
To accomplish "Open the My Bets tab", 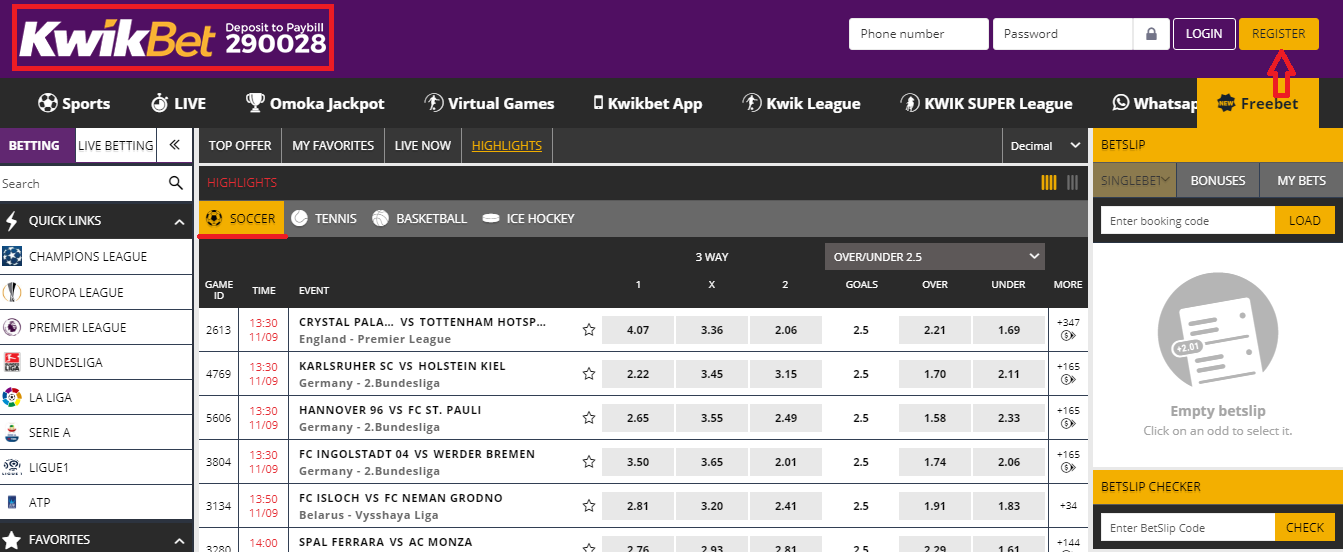I will (1301, 181).
